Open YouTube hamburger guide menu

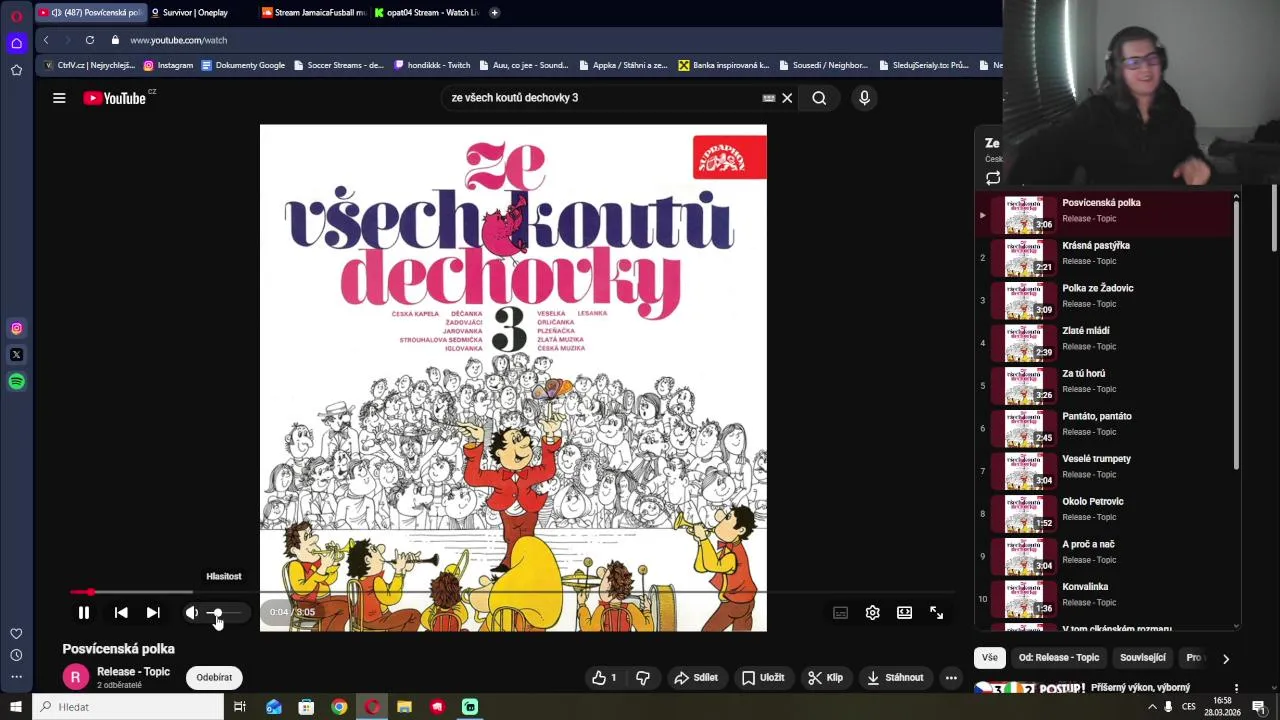59,98
